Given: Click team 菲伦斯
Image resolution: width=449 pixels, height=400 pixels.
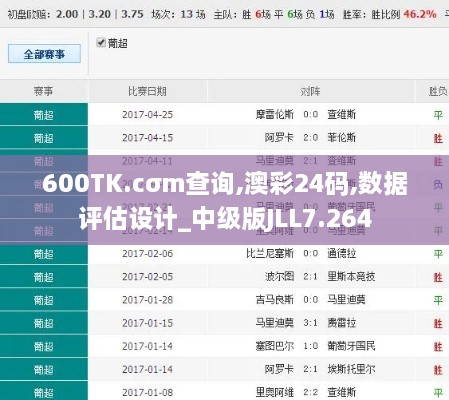Looking at the screenshot, I should tap(342, 138).
